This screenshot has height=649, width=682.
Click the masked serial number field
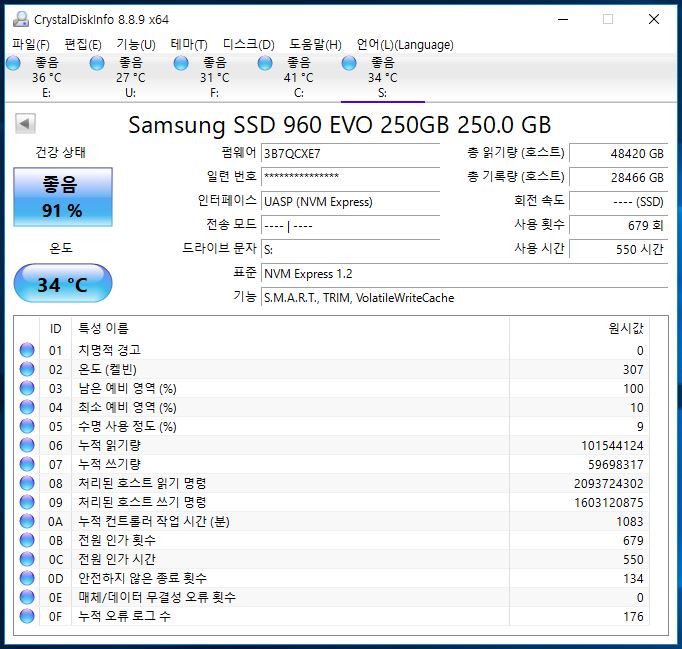coord(351,177)
